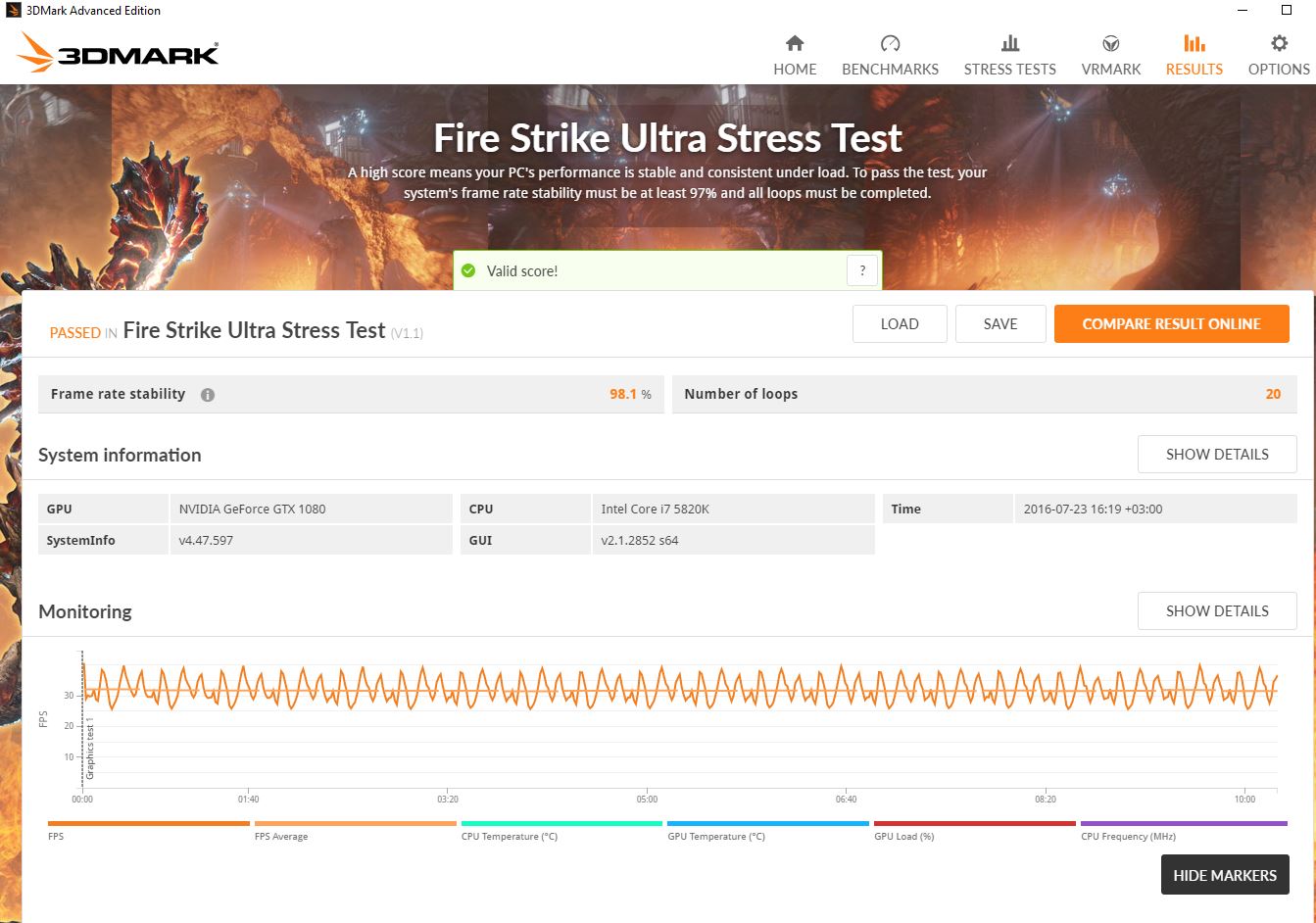Click the Fire Strike Ultra Stress Test heading
The image size is (1316, 923).
[667, 138]
